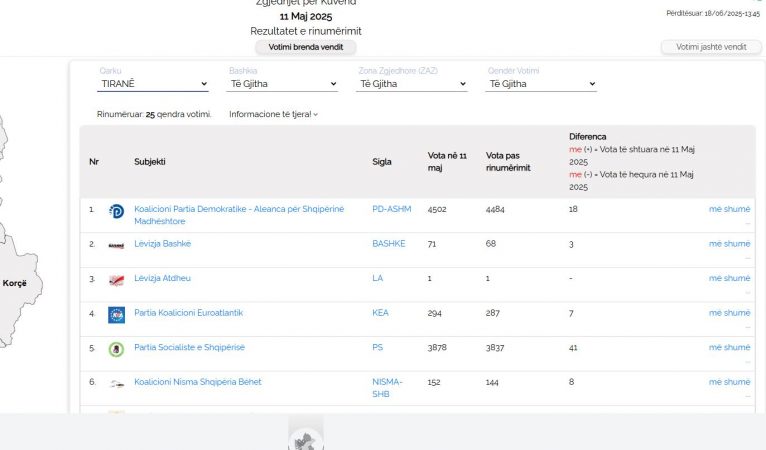This screenshot has width=766, height=450.
Task: Click the Sigla column header
Action: coord(382,162)
